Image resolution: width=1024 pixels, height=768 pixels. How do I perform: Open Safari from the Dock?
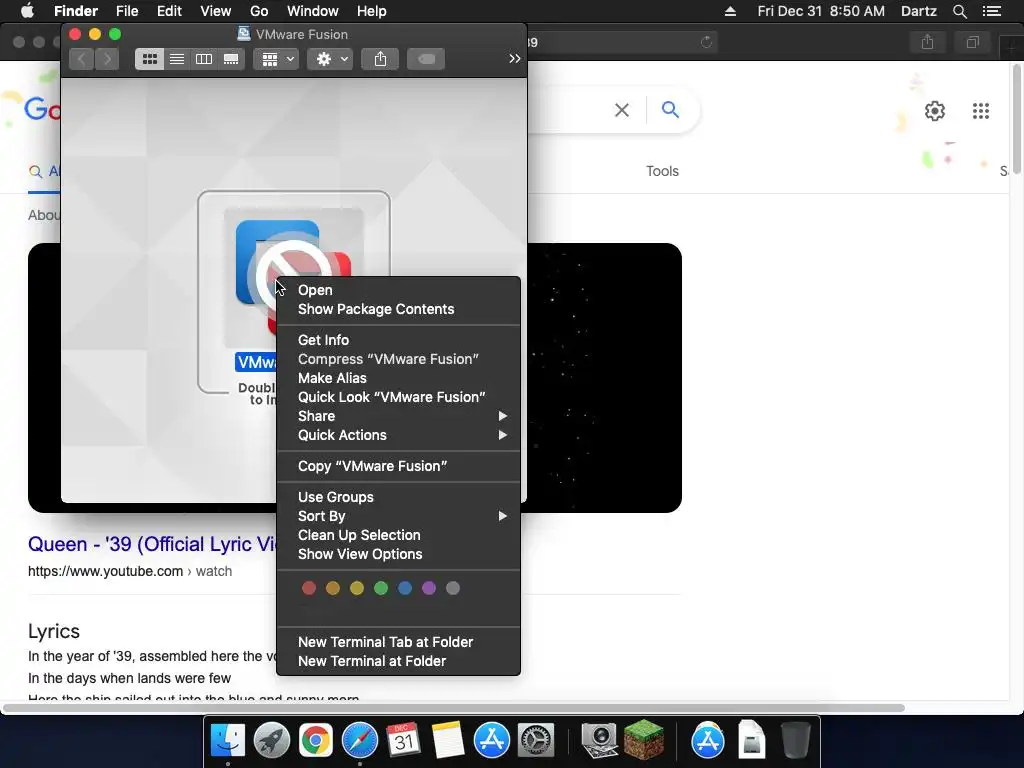pos(359,741)
